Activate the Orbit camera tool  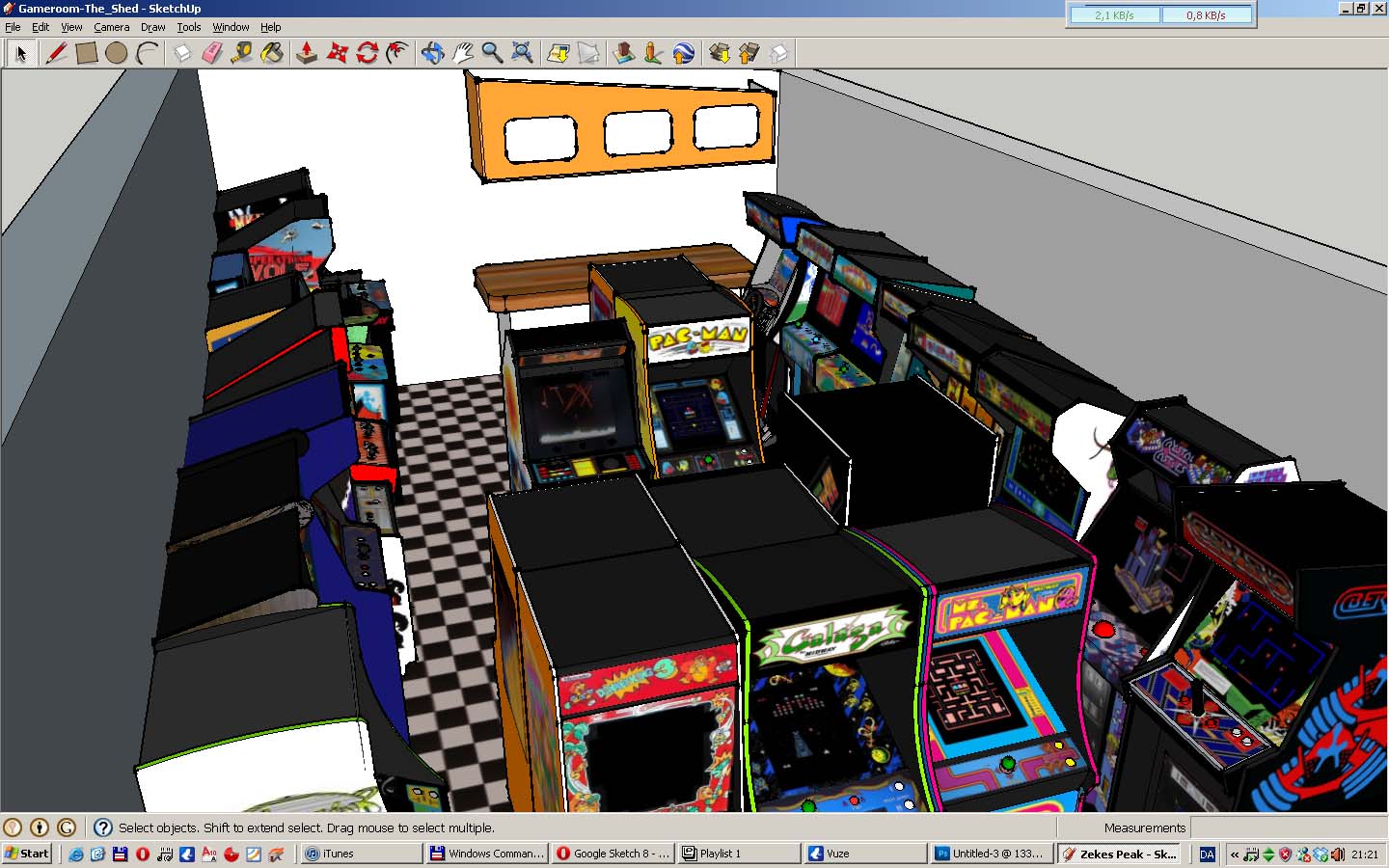pyautogui.click(x=432, y=53)
